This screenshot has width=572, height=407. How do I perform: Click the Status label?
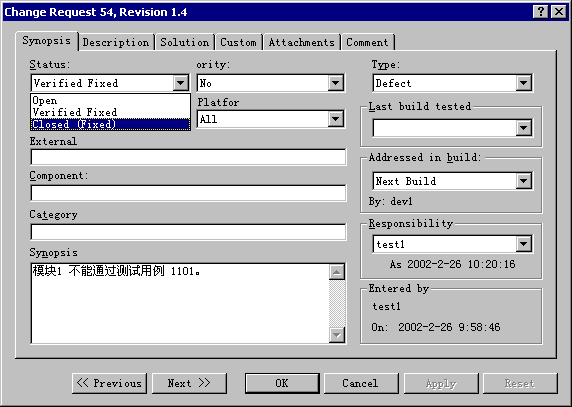[x=50, y=65]
